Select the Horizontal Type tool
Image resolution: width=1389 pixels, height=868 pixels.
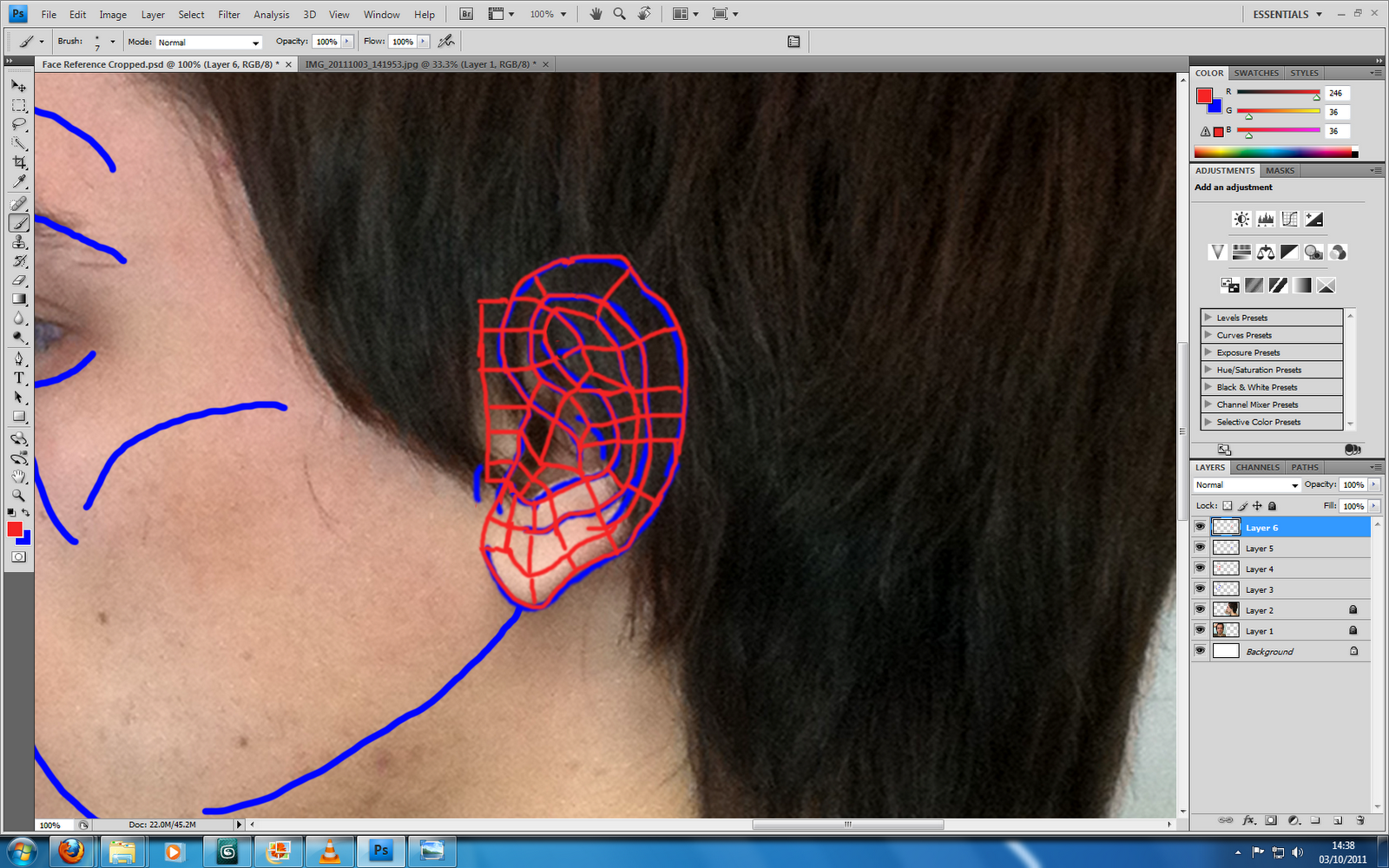[18, 378]
